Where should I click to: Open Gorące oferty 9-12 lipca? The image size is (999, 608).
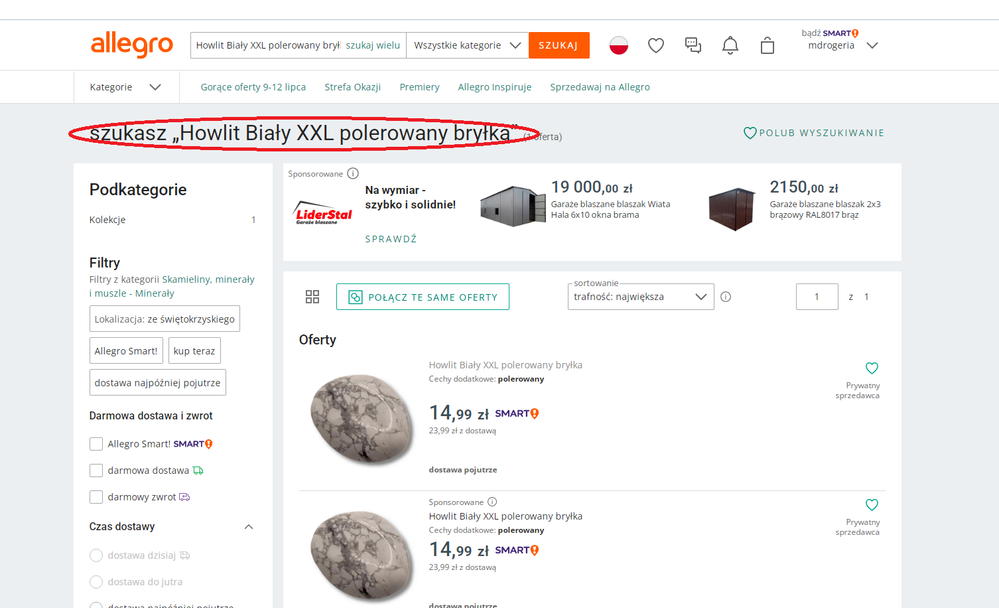click(x=253, y=87)
